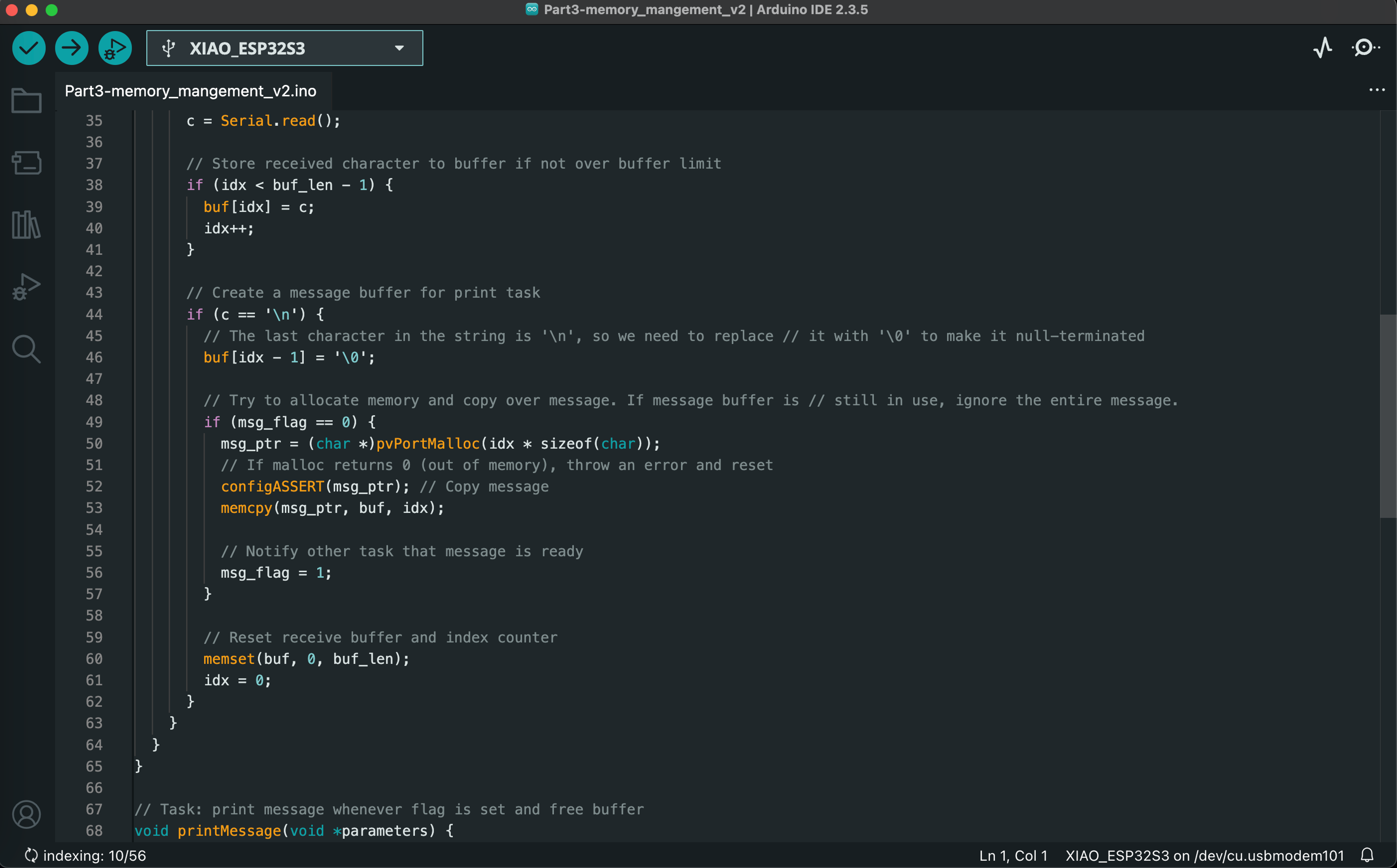The image size is (1397, 868).
Task: Open the Boards Manager sidebar
Action: [27, 163]
